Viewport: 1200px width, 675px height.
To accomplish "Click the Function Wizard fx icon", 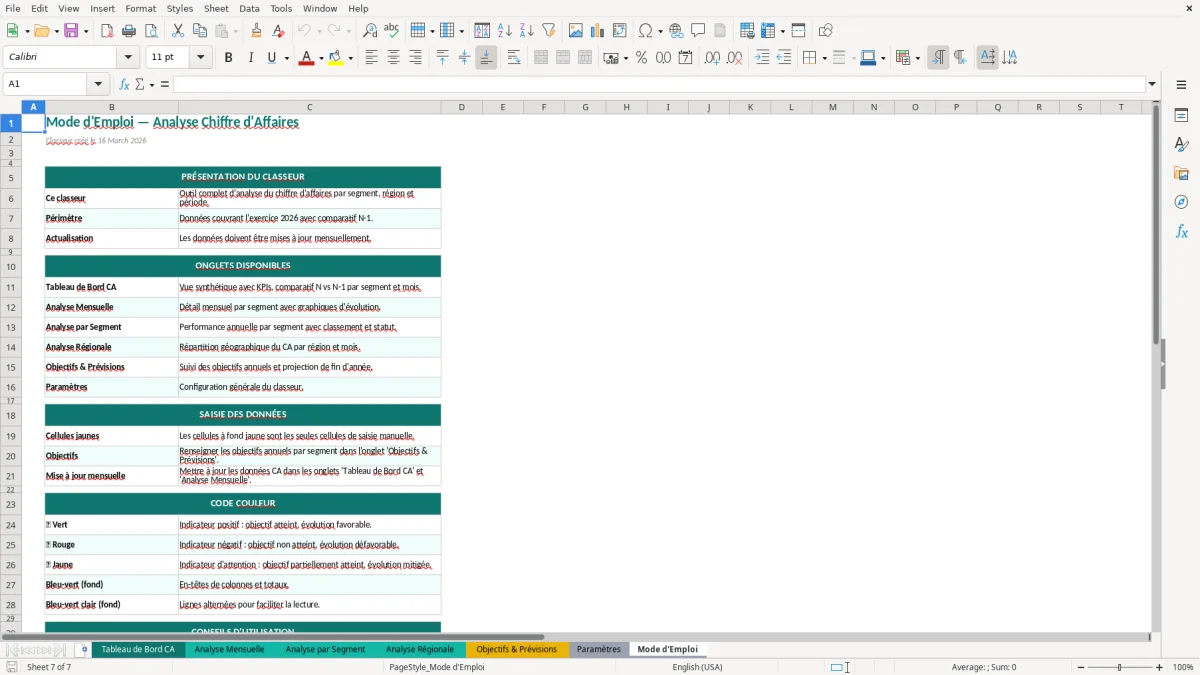I will (125, 84).
